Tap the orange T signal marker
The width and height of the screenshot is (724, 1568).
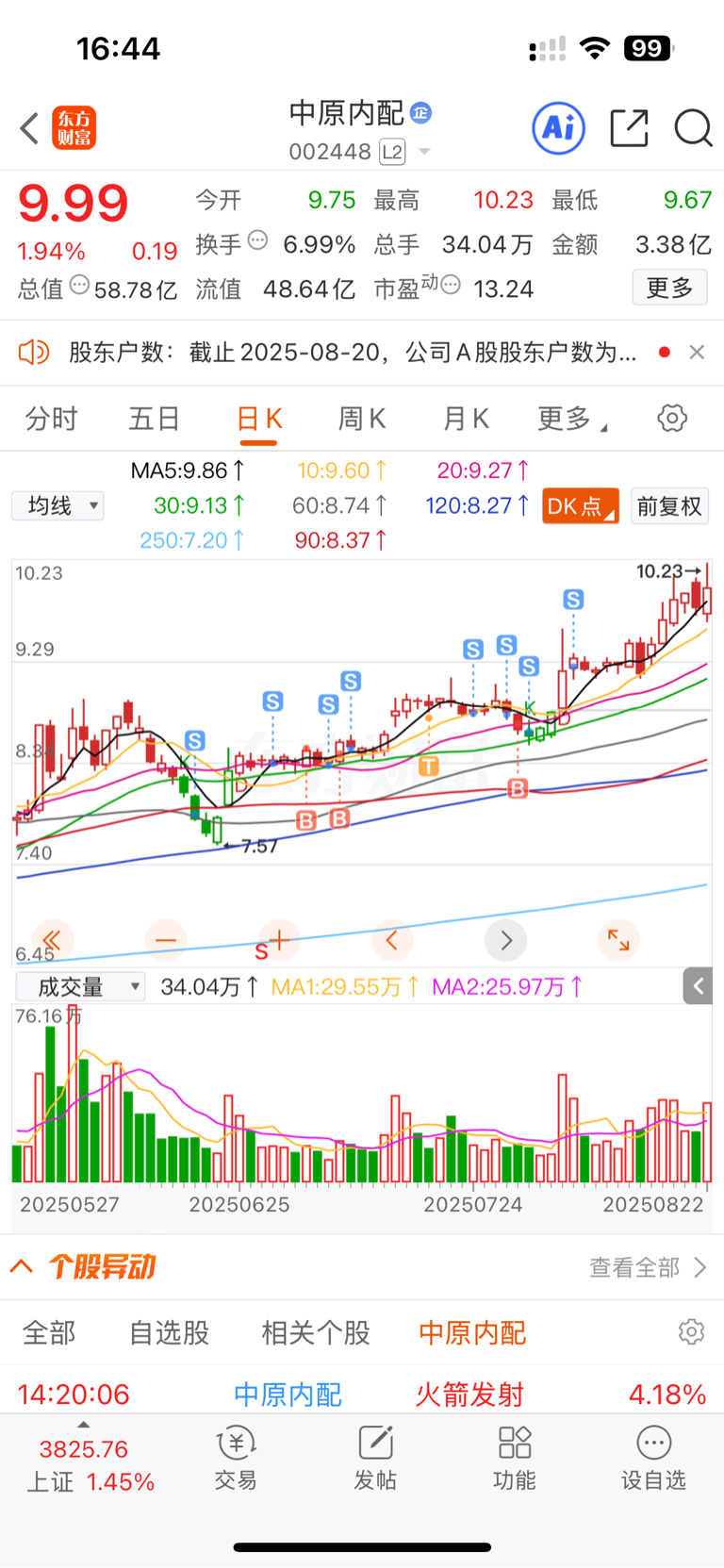pos(428,766)
